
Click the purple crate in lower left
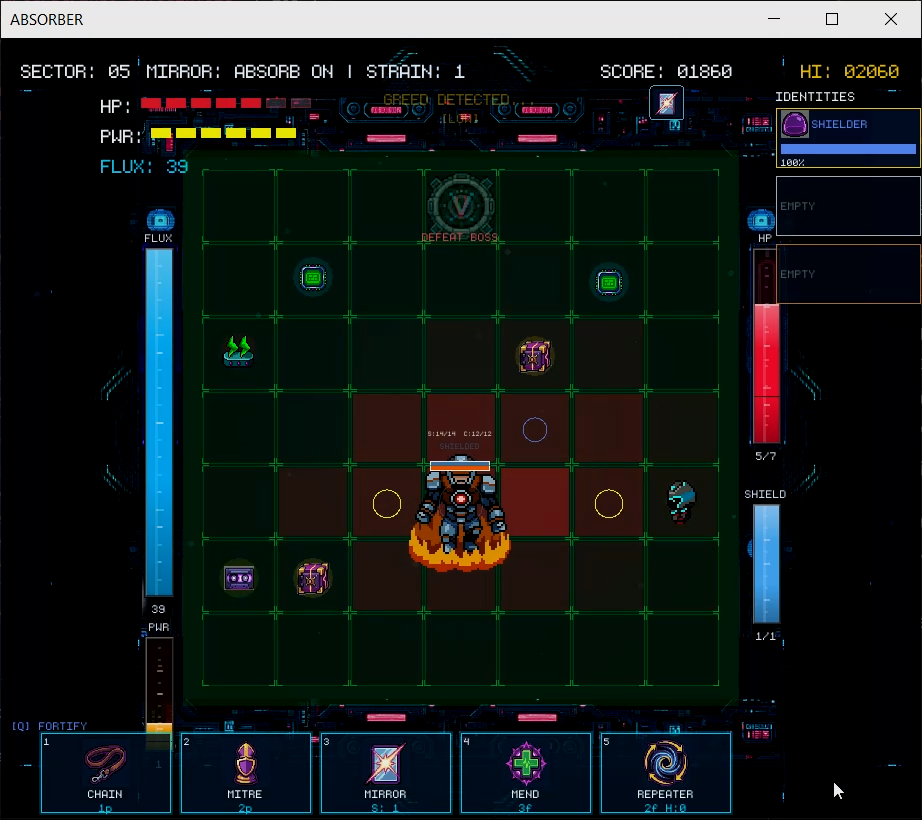click(x=313, y=578)
